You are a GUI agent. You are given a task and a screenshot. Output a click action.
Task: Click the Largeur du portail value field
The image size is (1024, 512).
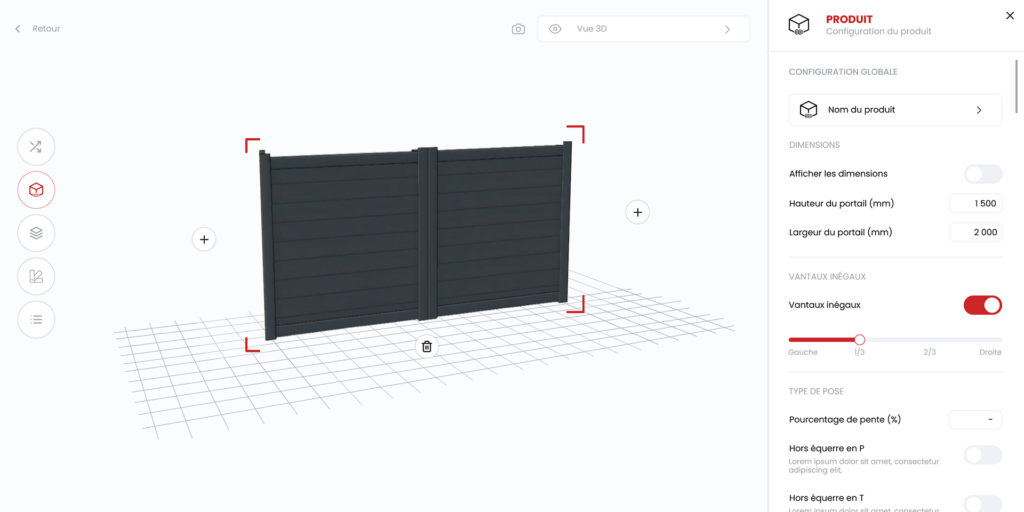coord(976,232)
